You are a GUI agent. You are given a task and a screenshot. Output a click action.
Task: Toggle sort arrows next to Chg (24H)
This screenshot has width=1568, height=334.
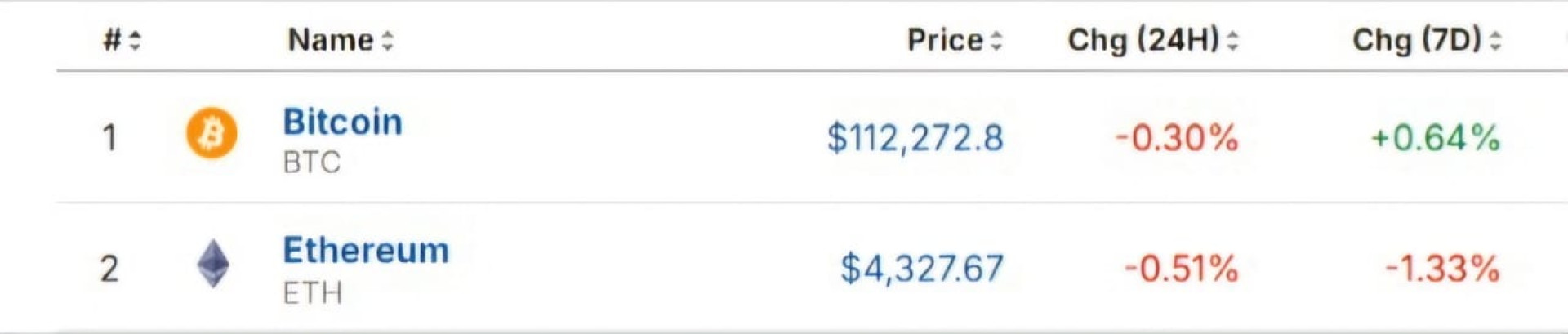1232,40
